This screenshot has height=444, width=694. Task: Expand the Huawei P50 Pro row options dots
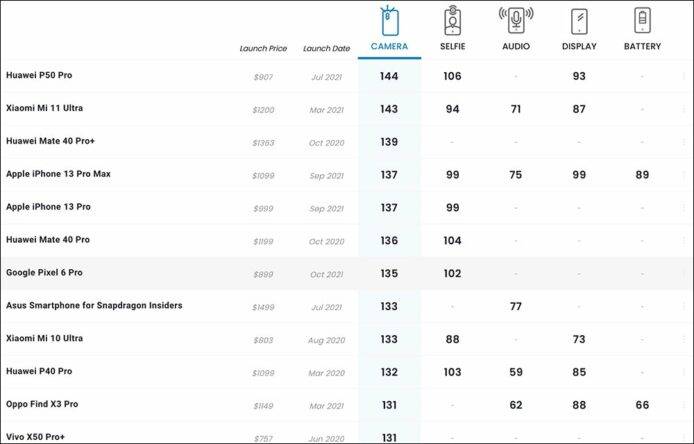(x=684, y=76)
